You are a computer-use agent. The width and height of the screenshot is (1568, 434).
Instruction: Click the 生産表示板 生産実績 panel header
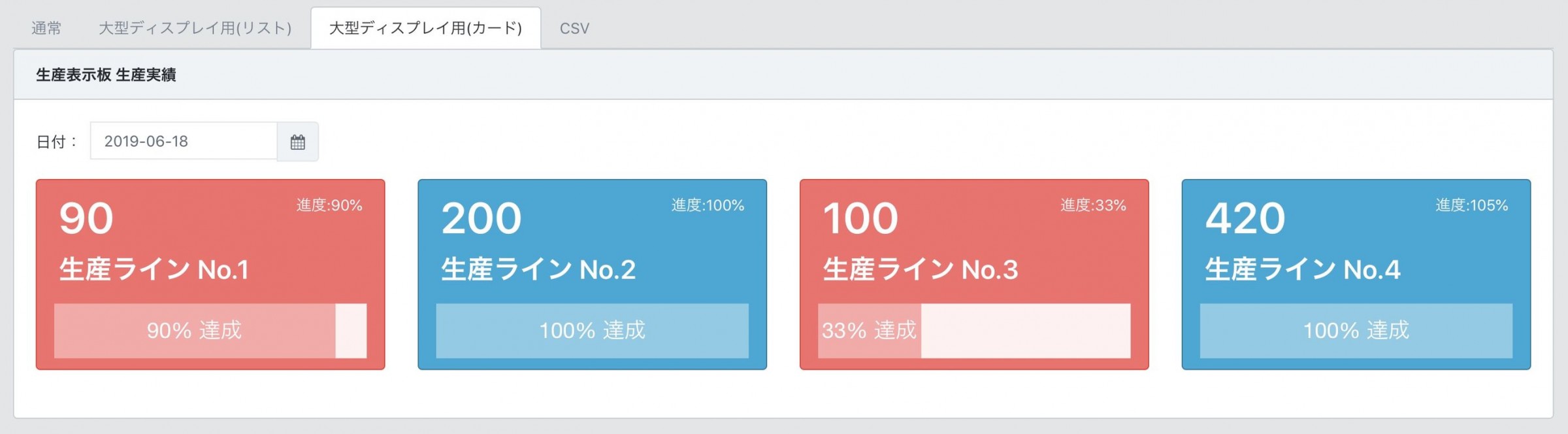click(x=783, y=75)
